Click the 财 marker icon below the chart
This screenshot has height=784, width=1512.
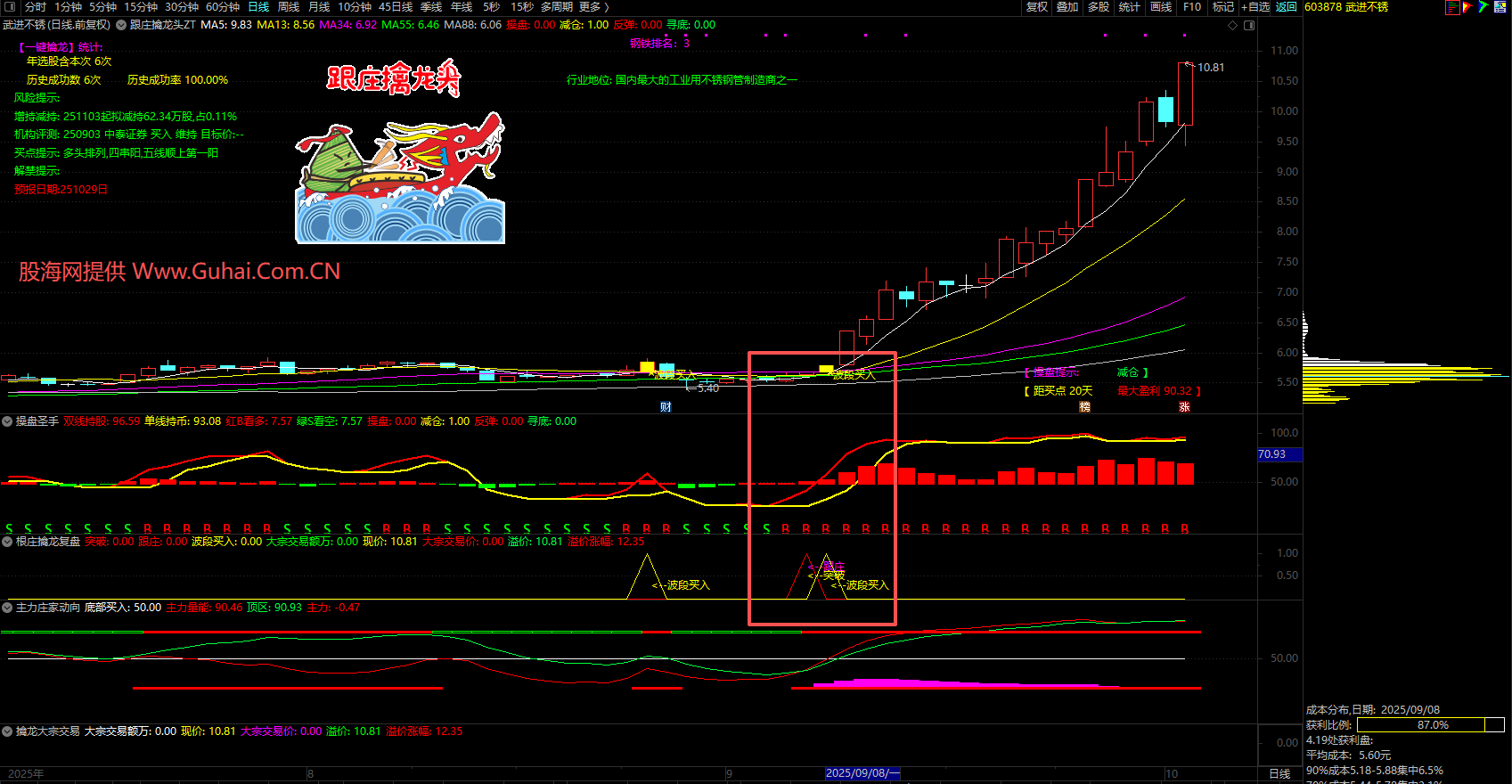(666, 407)
